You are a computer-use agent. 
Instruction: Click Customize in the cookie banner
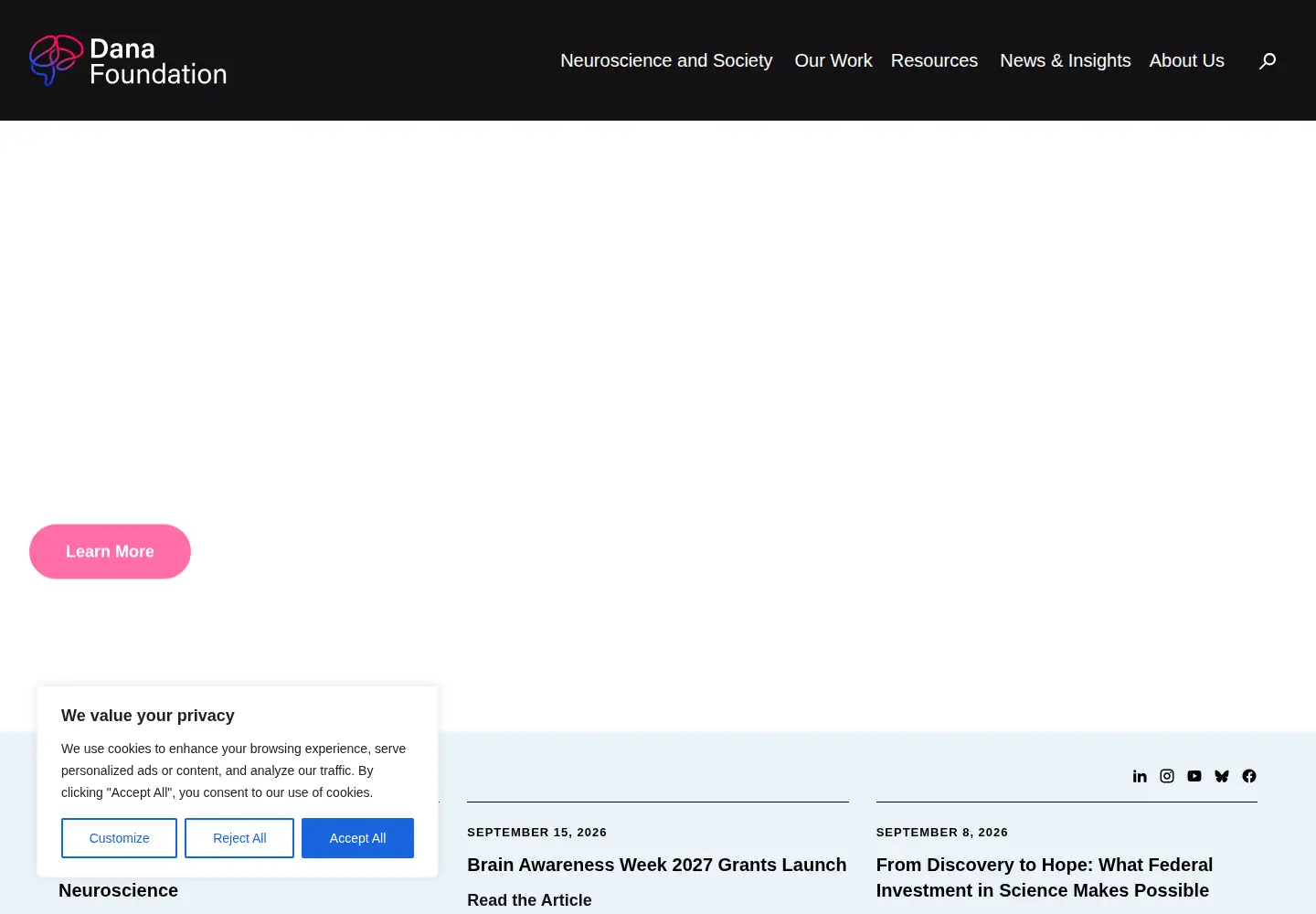(119, 838)
